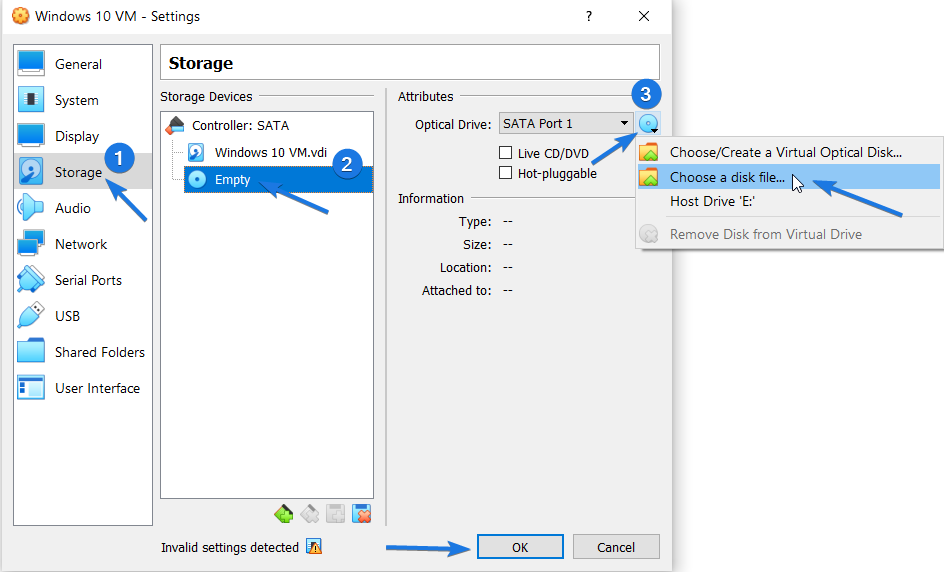Open the User Interface settings category
Screen dimensions: 944x572
(83, 388)
